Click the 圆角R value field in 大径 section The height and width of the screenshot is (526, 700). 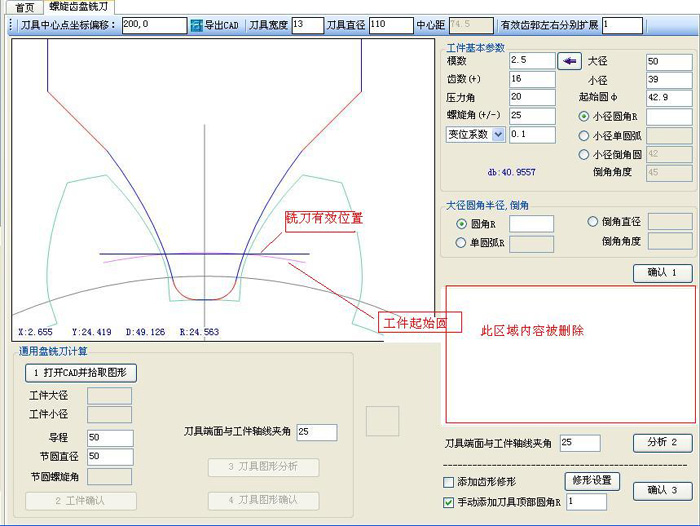(531, 224)
